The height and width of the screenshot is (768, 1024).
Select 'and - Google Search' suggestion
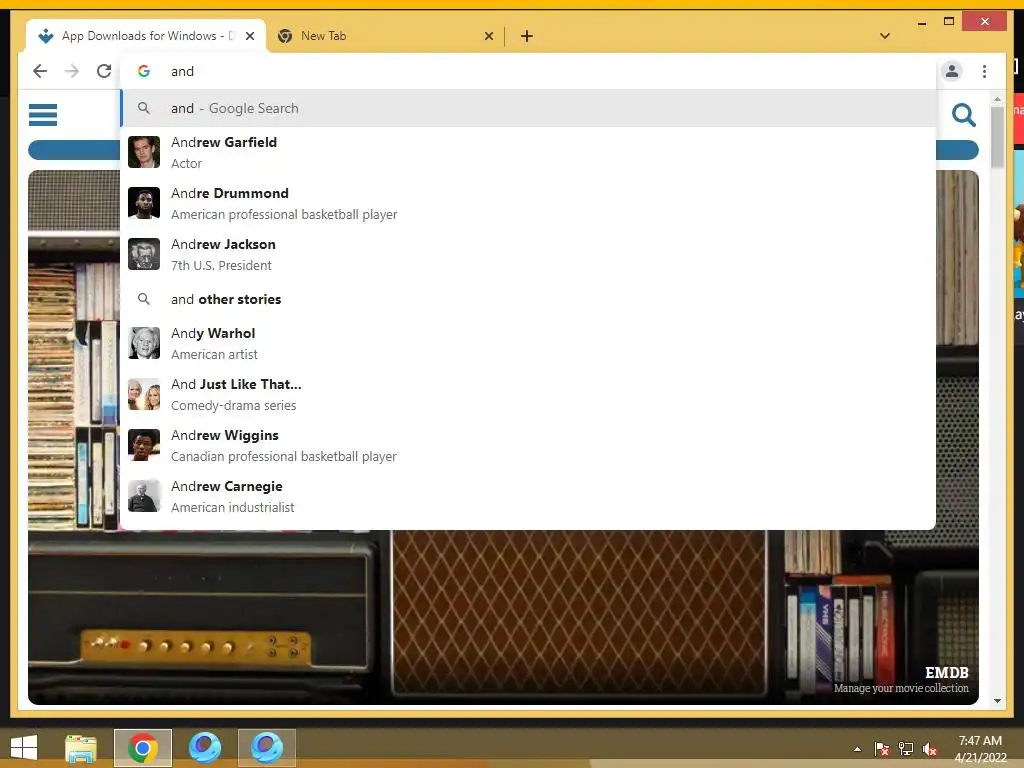point(528,108)
